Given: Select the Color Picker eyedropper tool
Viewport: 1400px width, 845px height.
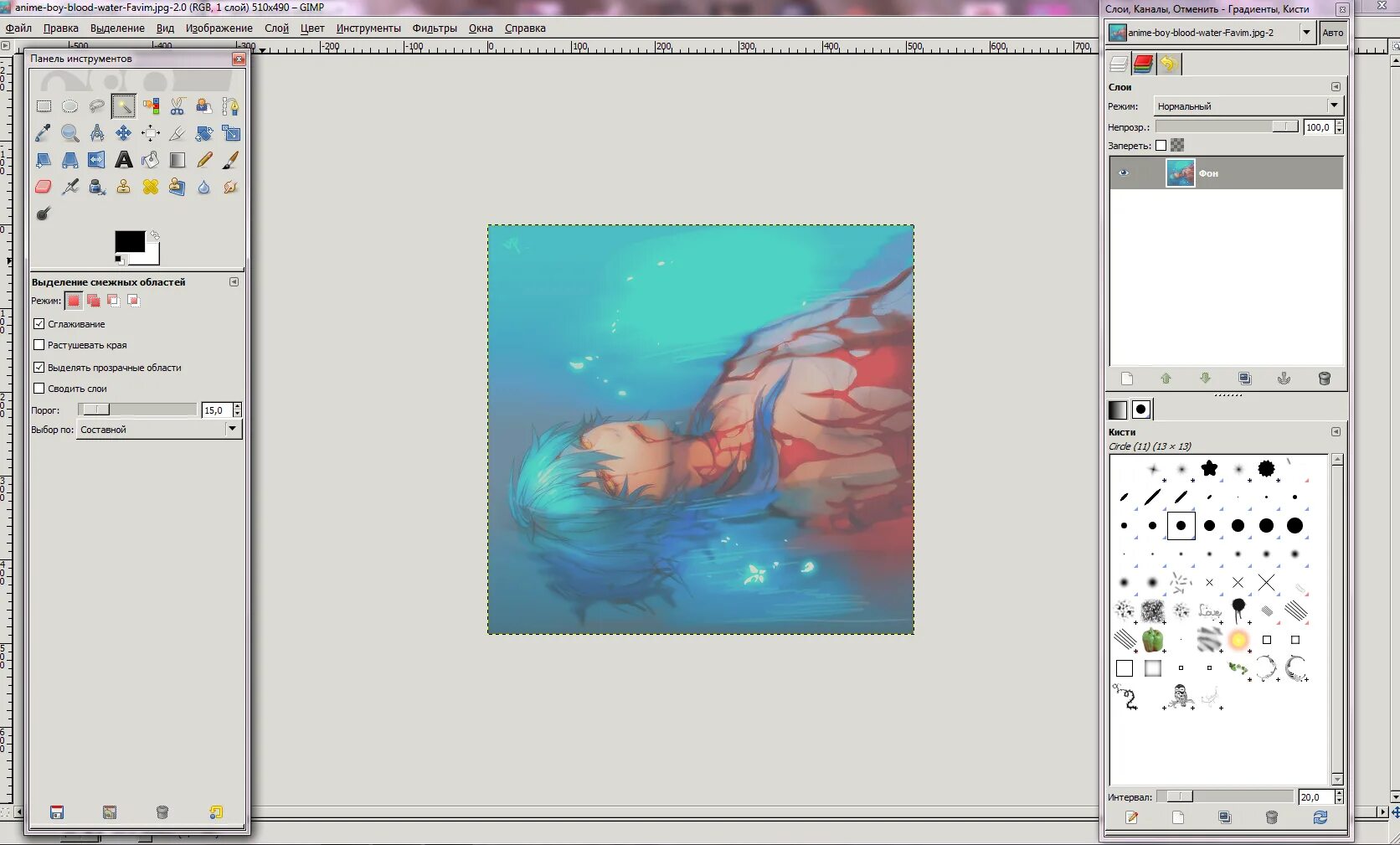Looking at the screenshot, I should pos(44,133).
